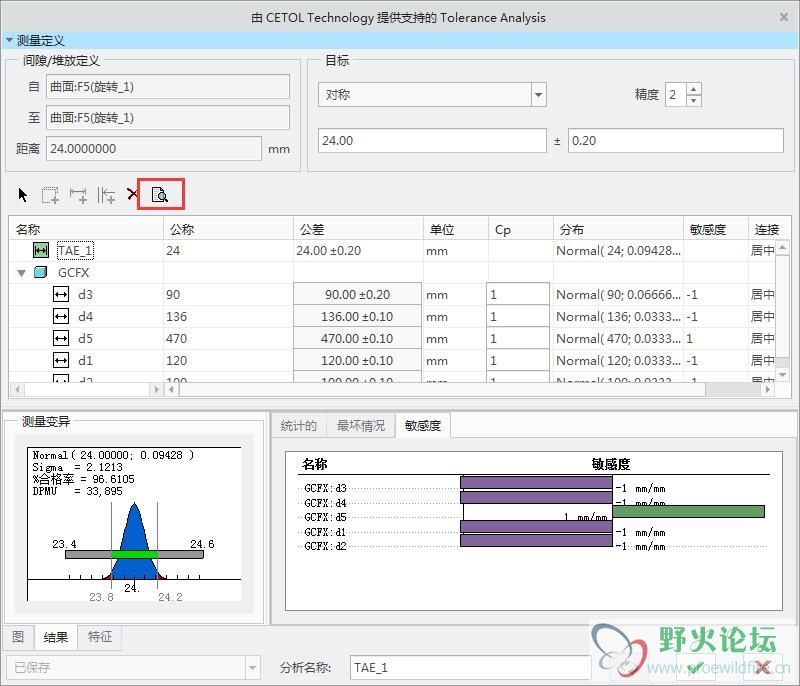Image resolution: width=800 pixels, height=686 pixels.
Task: Select the TAE_1 measurement icon
Action: click(x=41, y=250)
